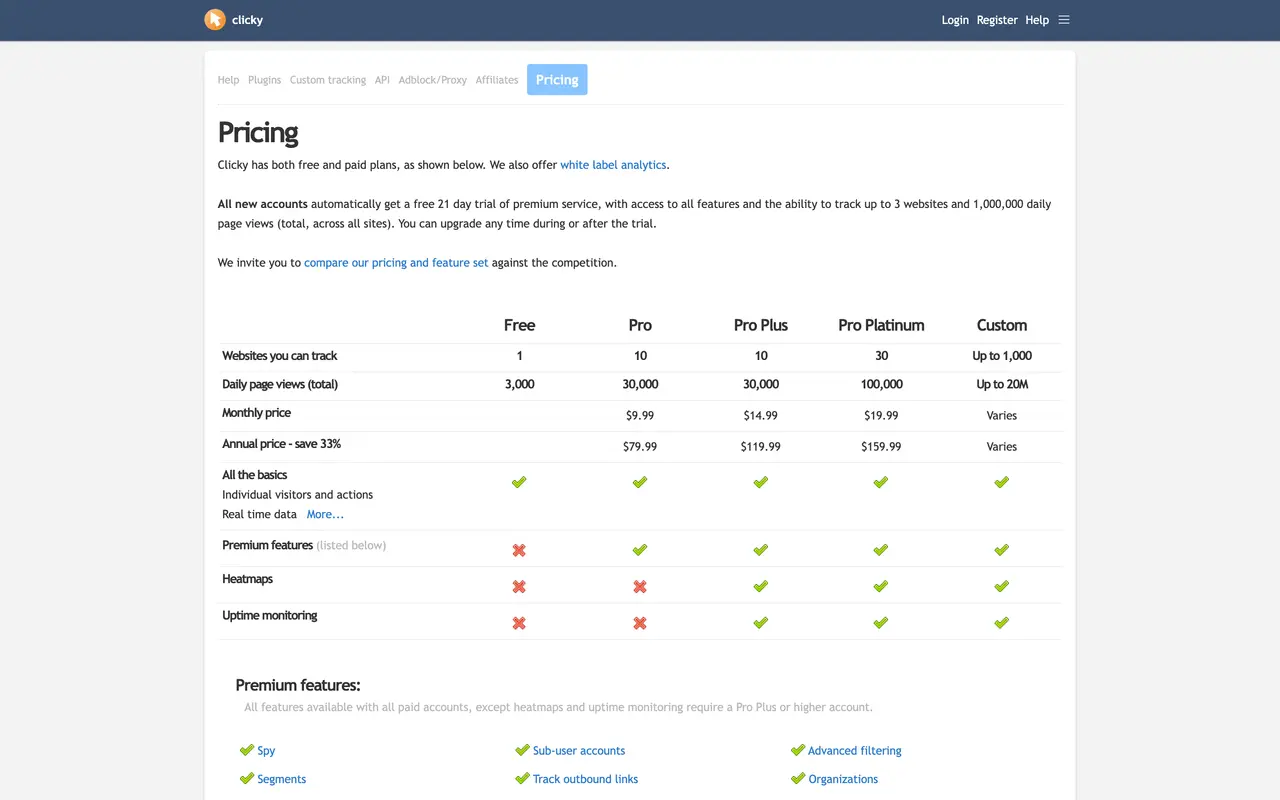Viewport: 1280px width, 800px height.
Task: Click green checkmark for Pro Platinum Premium features
Action: point(881,550)
